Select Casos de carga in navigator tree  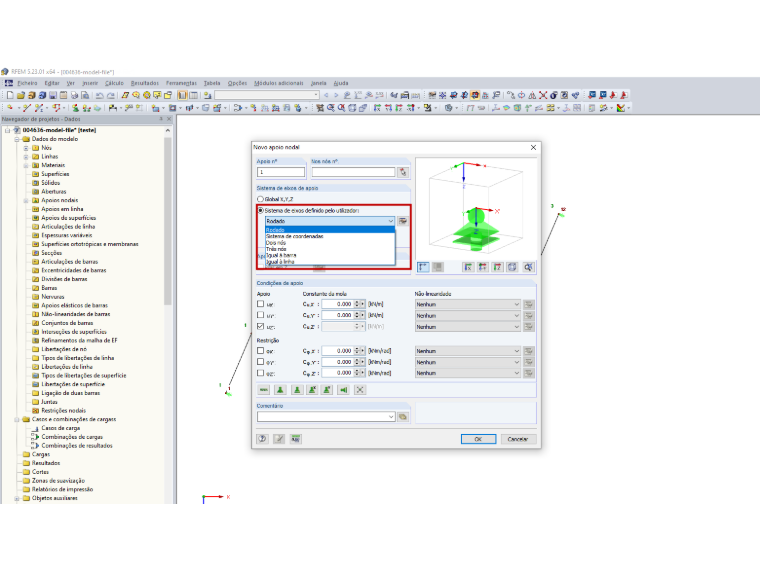(61, 428)
